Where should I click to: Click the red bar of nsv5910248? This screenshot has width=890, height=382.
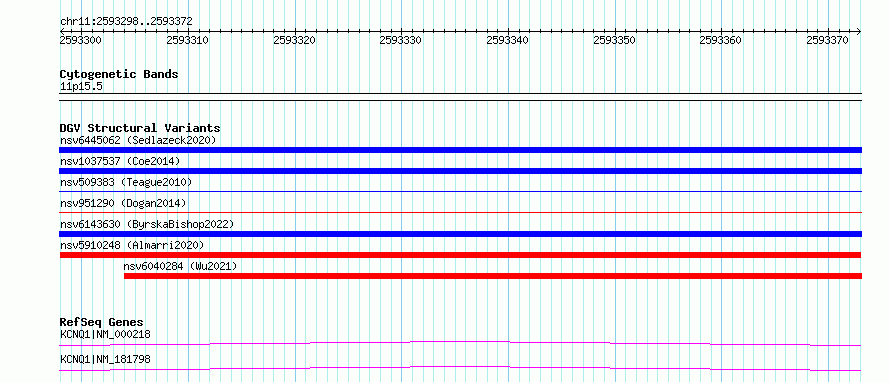tap(460, 255)
